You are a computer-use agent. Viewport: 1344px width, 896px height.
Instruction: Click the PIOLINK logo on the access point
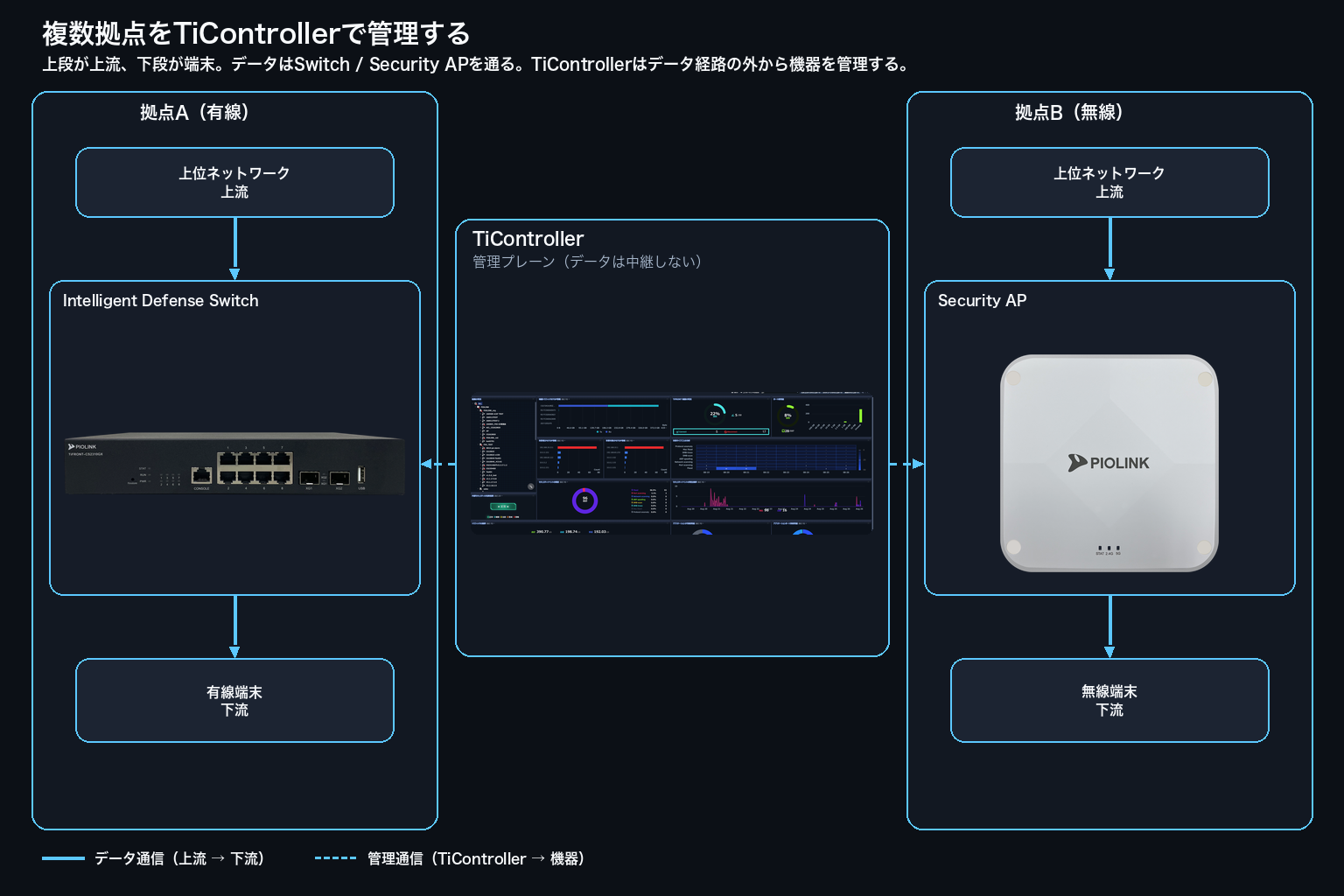click(1109, 463)
